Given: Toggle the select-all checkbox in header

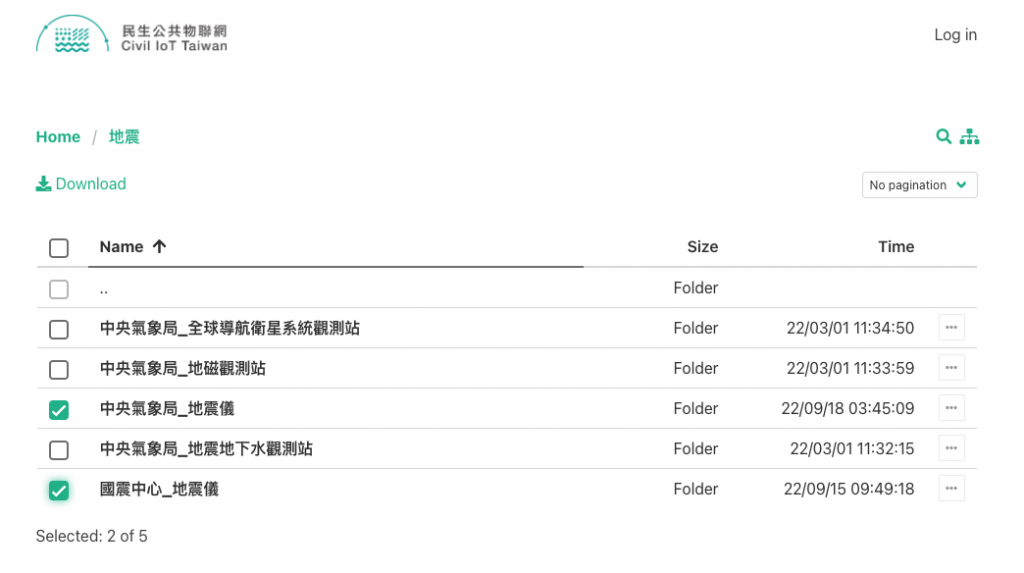Looking at the screenshot, I should click(x=59, y=248).
